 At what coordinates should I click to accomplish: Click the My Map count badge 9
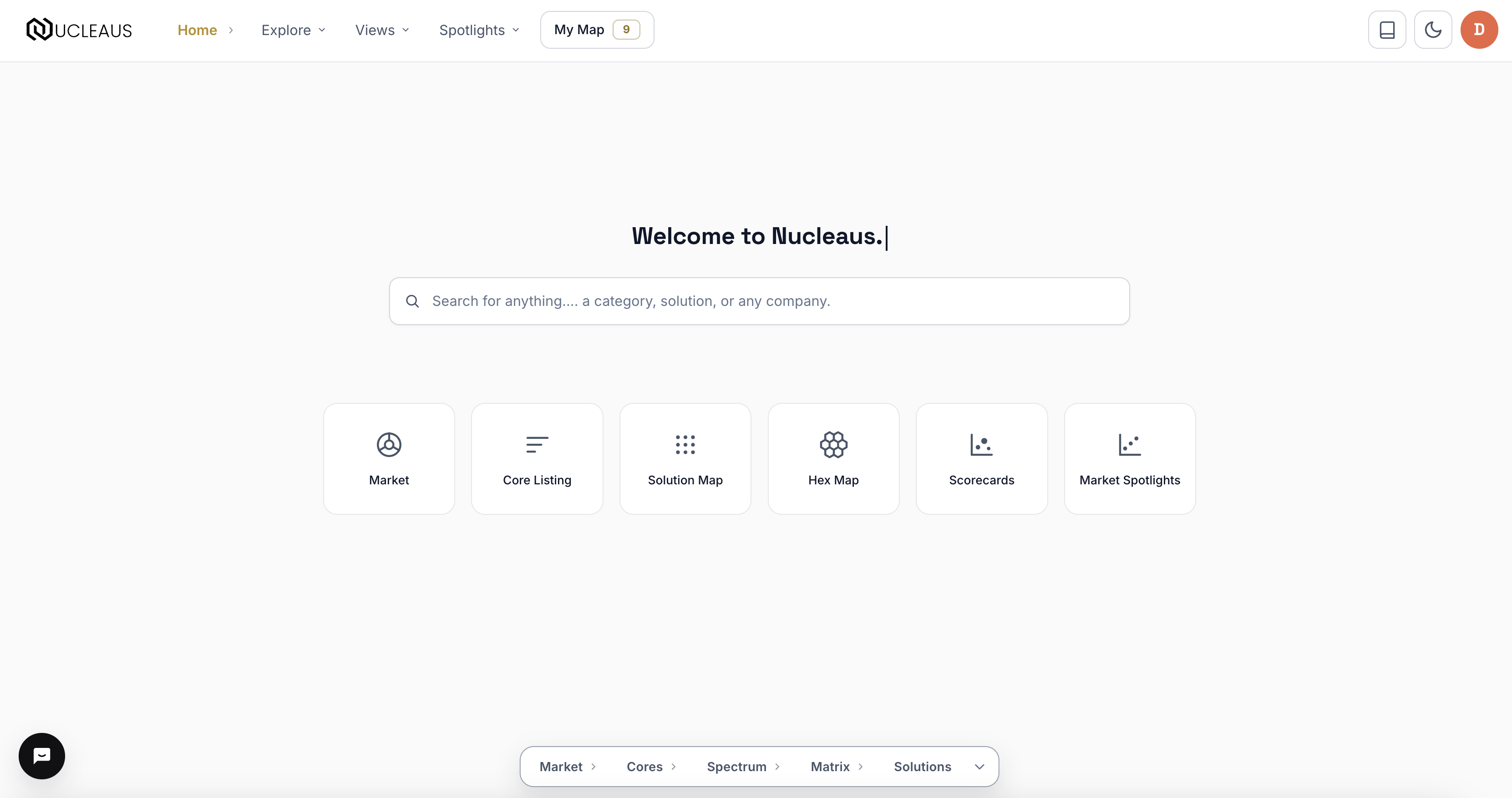[x=626, y=29]
